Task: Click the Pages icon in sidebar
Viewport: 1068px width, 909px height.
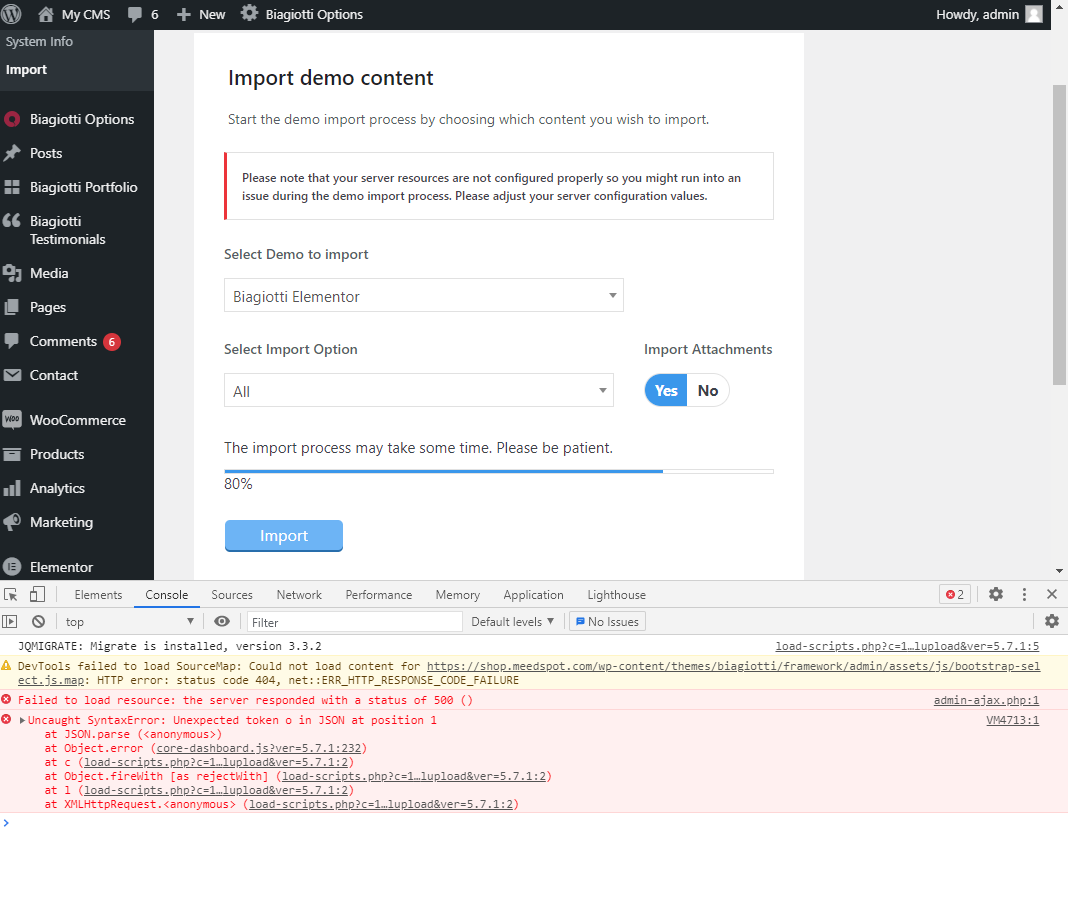Action: pos(12,307)
